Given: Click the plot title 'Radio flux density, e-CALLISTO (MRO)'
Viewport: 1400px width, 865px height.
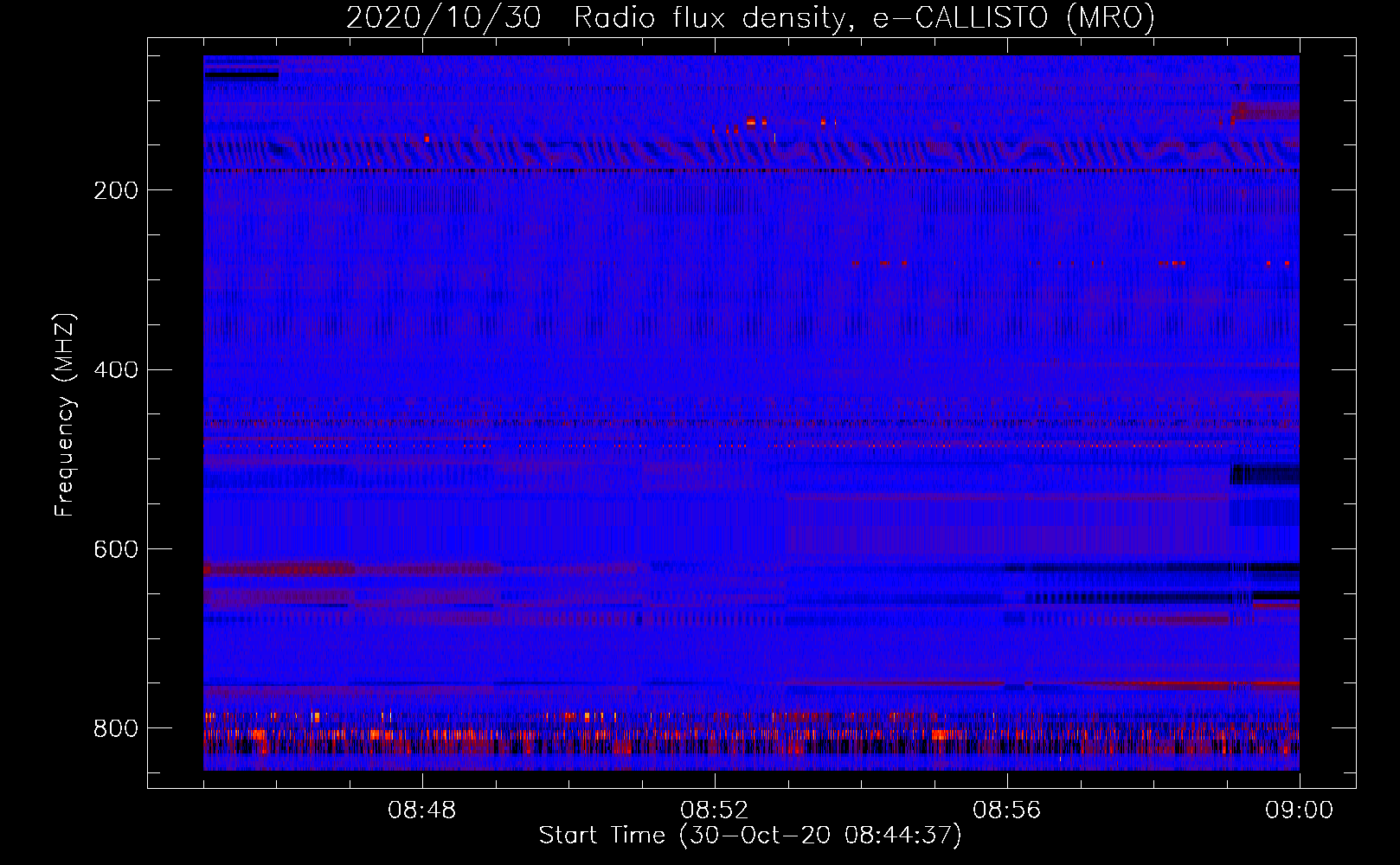Looking at the screenshot, I should [x=864, y=17].
